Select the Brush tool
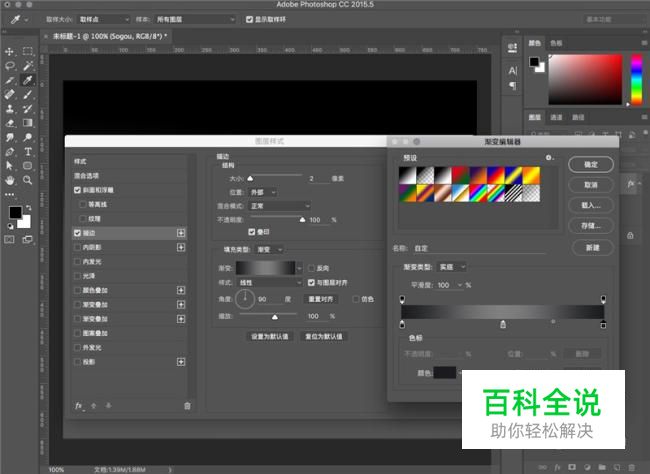650x474 pixels. (x=27, y=94)
